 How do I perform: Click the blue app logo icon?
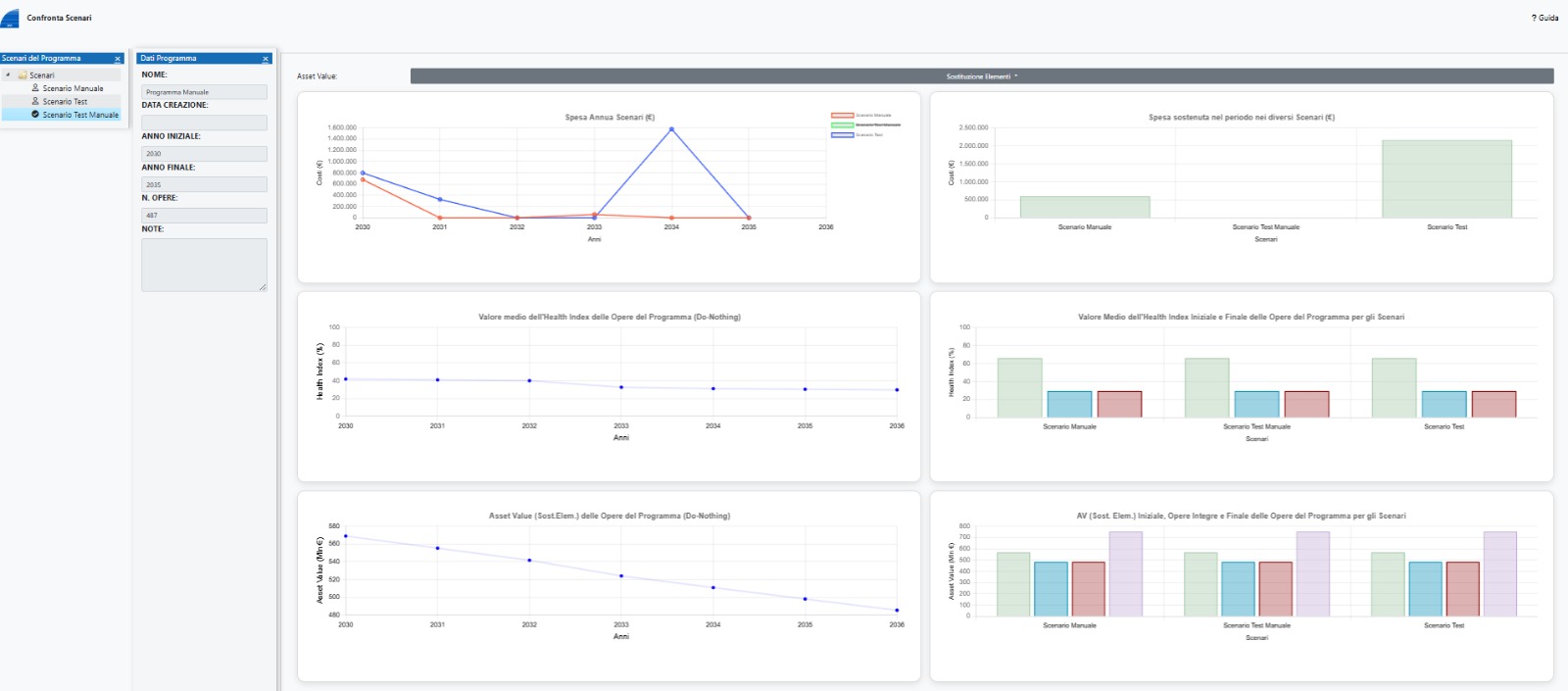pyautogui.click(x=11, y=19)
